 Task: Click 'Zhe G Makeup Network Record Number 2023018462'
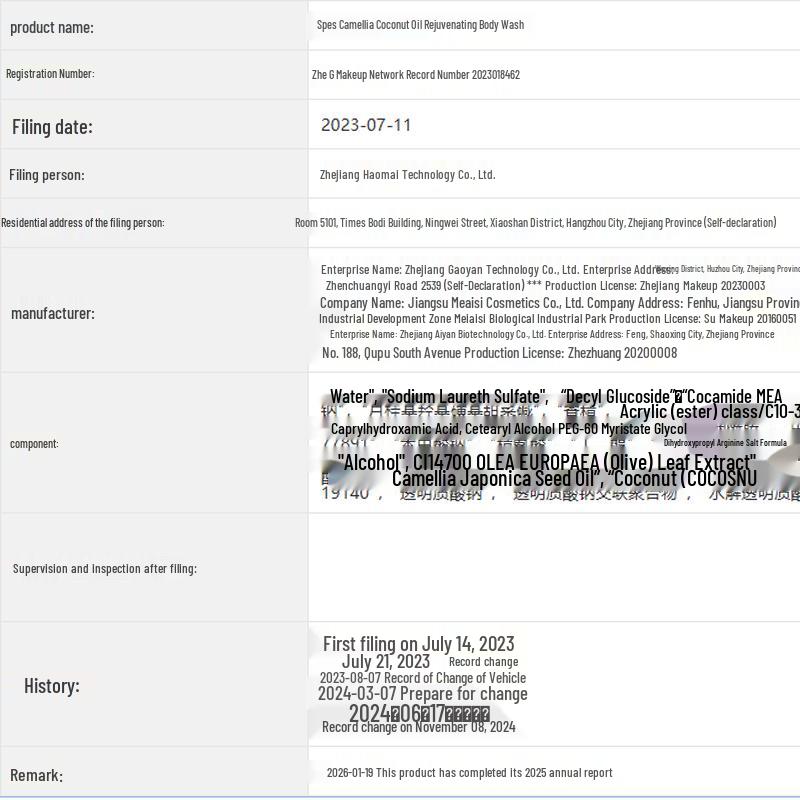416,75
